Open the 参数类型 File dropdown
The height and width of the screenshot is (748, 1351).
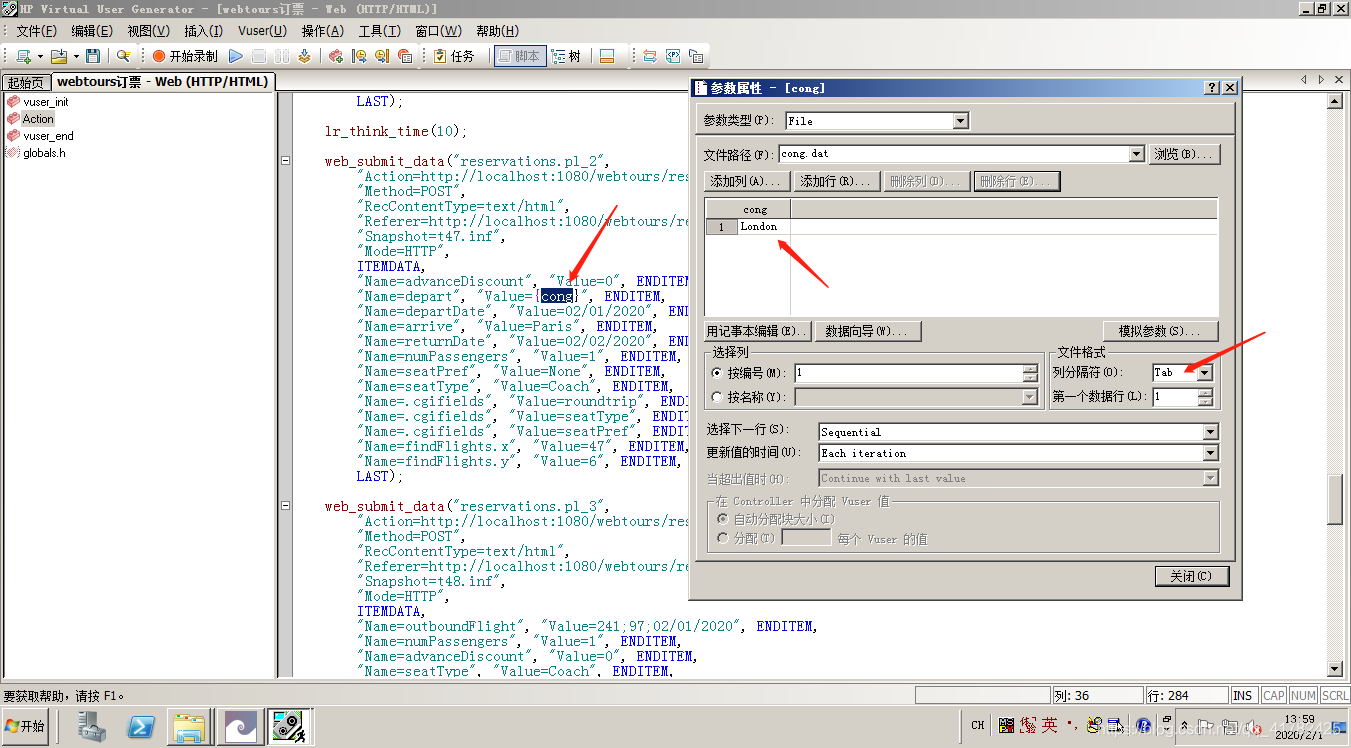click(x=960, y=121)
